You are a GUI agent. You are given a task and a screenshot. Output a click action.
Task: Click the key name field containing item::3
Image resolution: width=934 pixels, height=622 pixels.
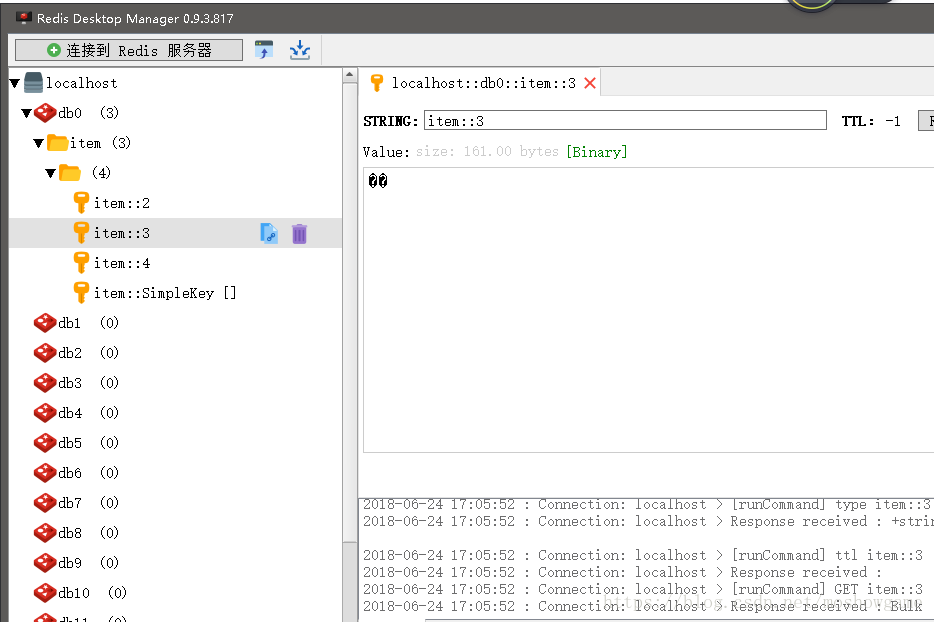[x=625, y=120]
